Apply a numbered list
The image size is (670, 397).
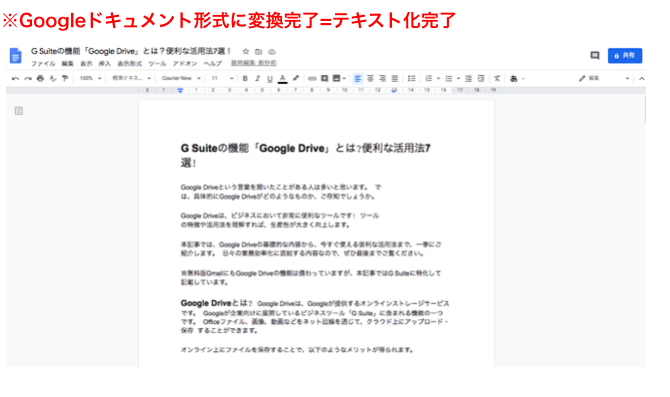tap(429, 79)
